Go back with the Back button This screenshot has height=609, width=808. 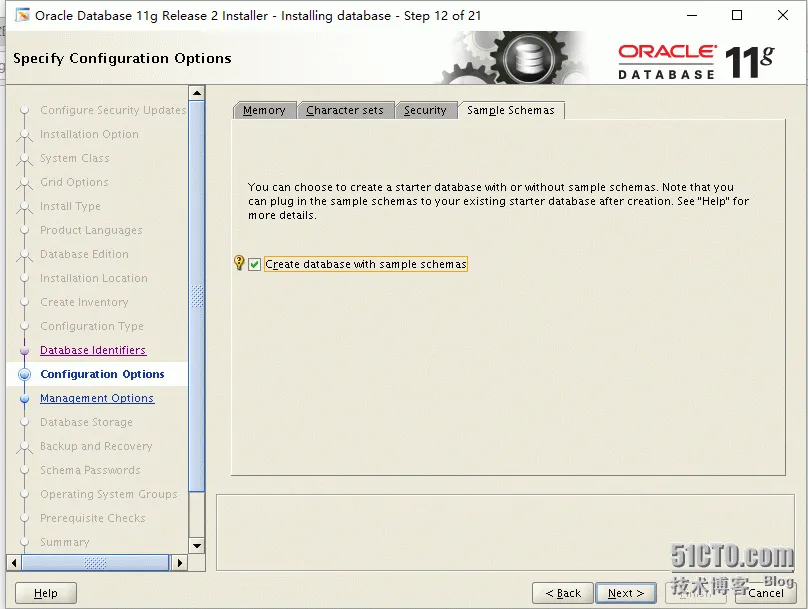click(563, 593)
